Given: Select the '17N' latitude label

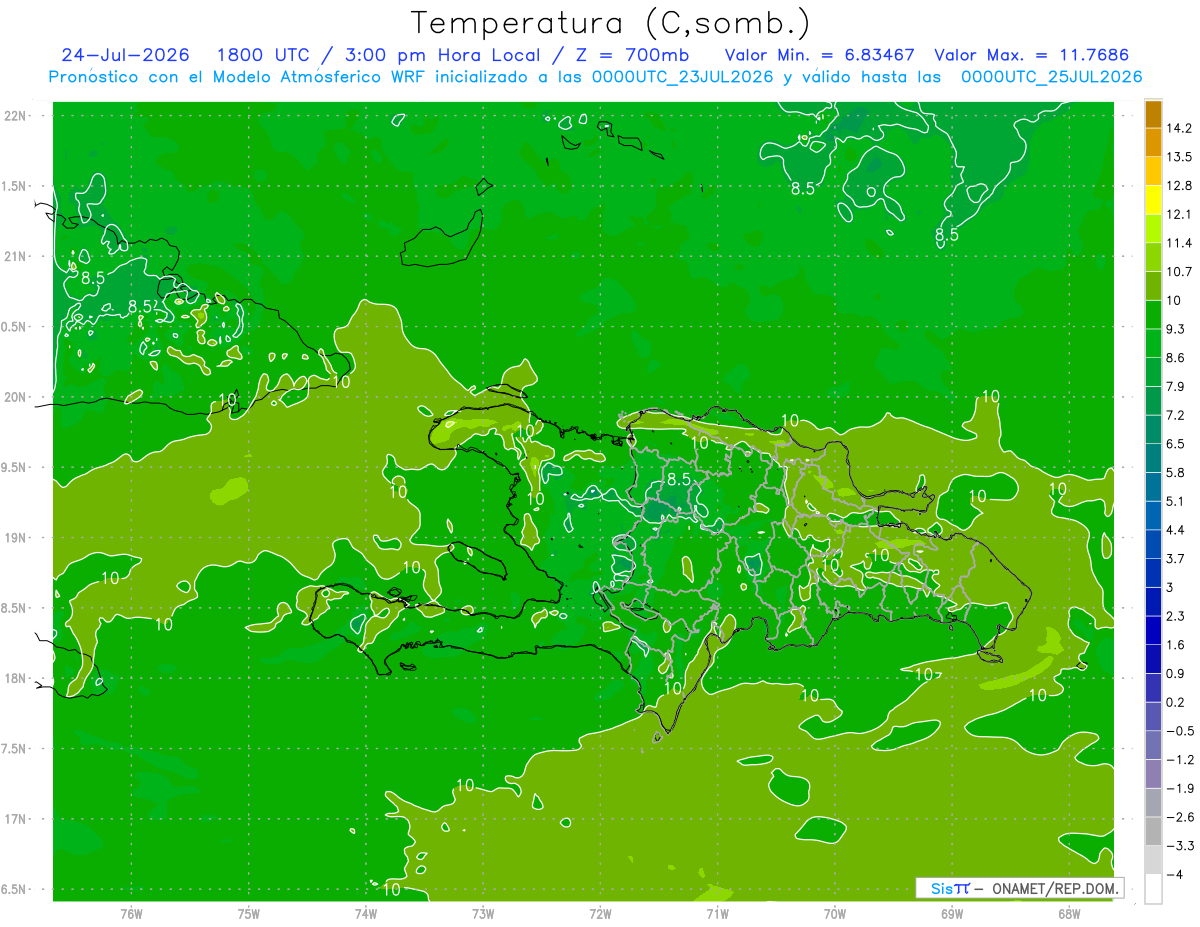Looking at the screenshot, I should click(x=15, y=819).
